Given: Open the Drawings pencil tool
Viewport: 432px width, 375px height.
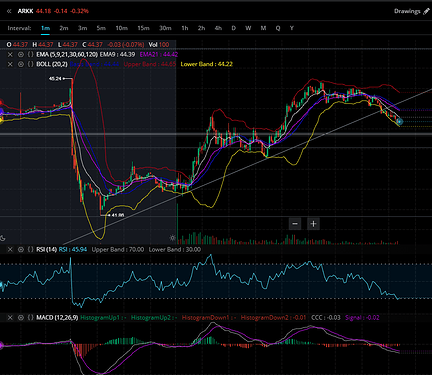Looking at the screenshot, I should [x=426, y=11].
